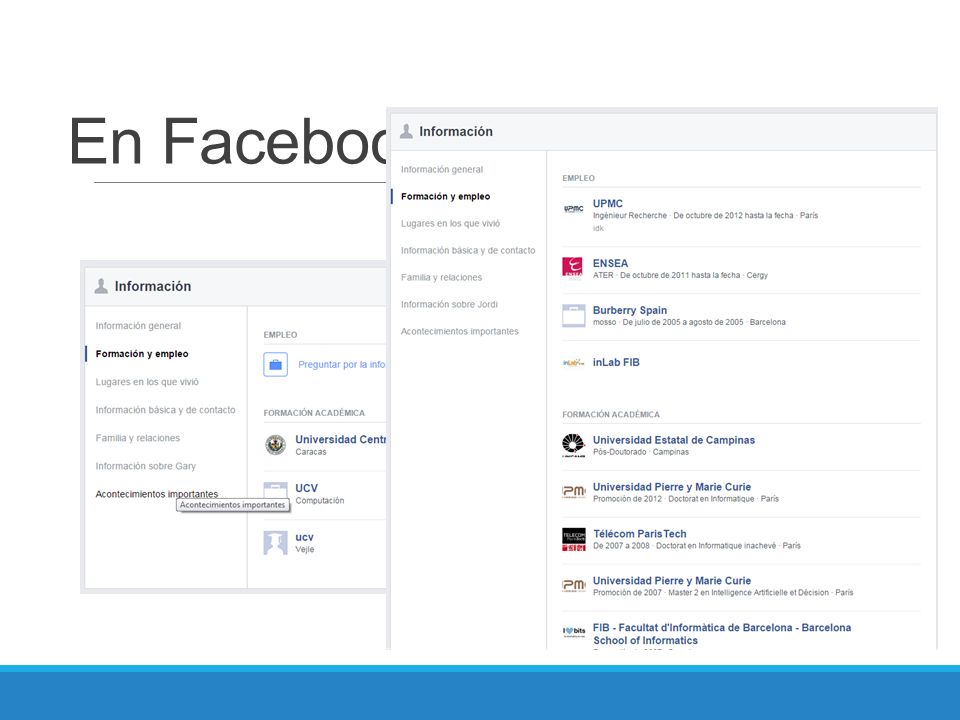Click the Universidad Central crest icon
This screenshot has height=720, width=960.
[276, 444]
